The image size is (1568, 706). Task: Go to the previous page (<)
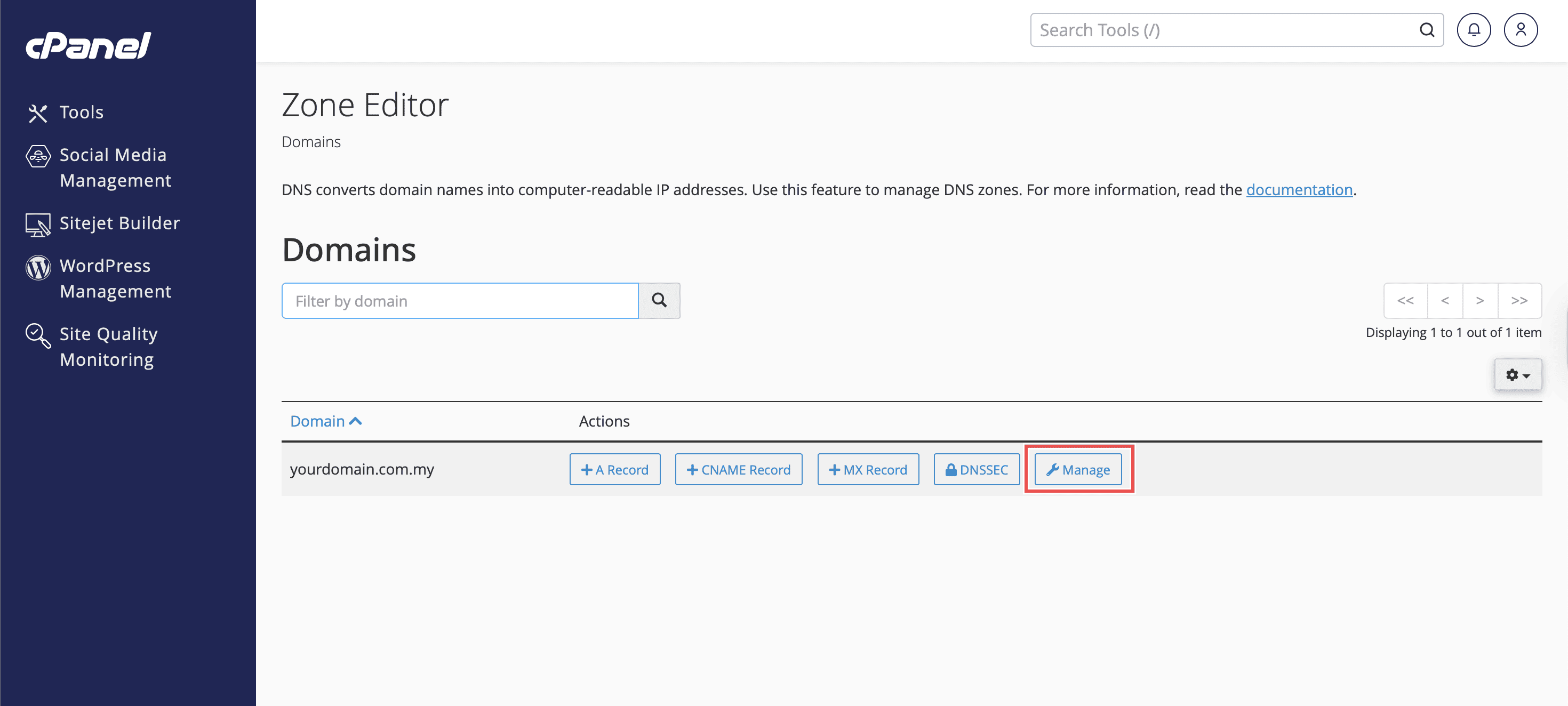click(x=1444, y=301)
